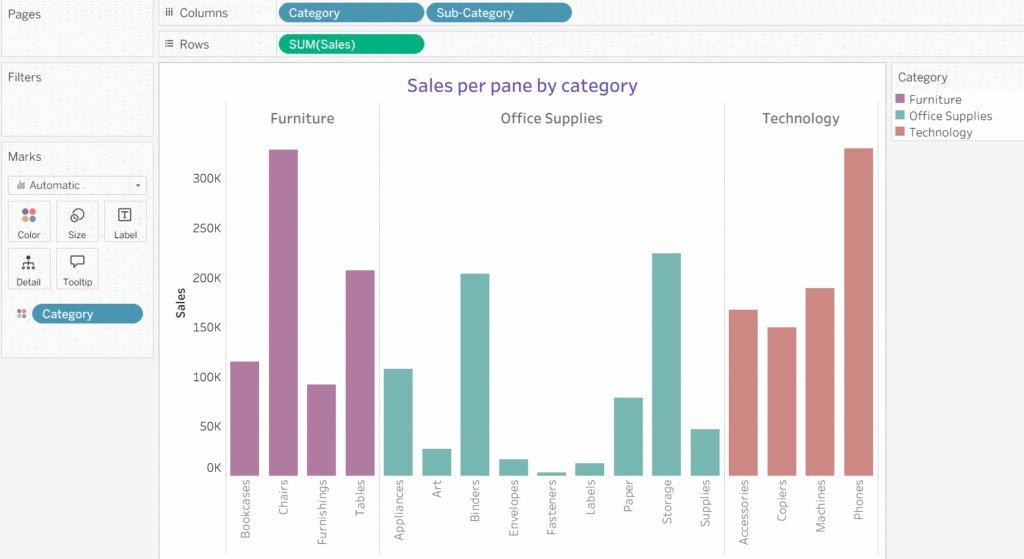The height and width of the screenshot is (559, 1024).
Task: Open the Automatic mark type dropdown
Action: pos(77,185)
